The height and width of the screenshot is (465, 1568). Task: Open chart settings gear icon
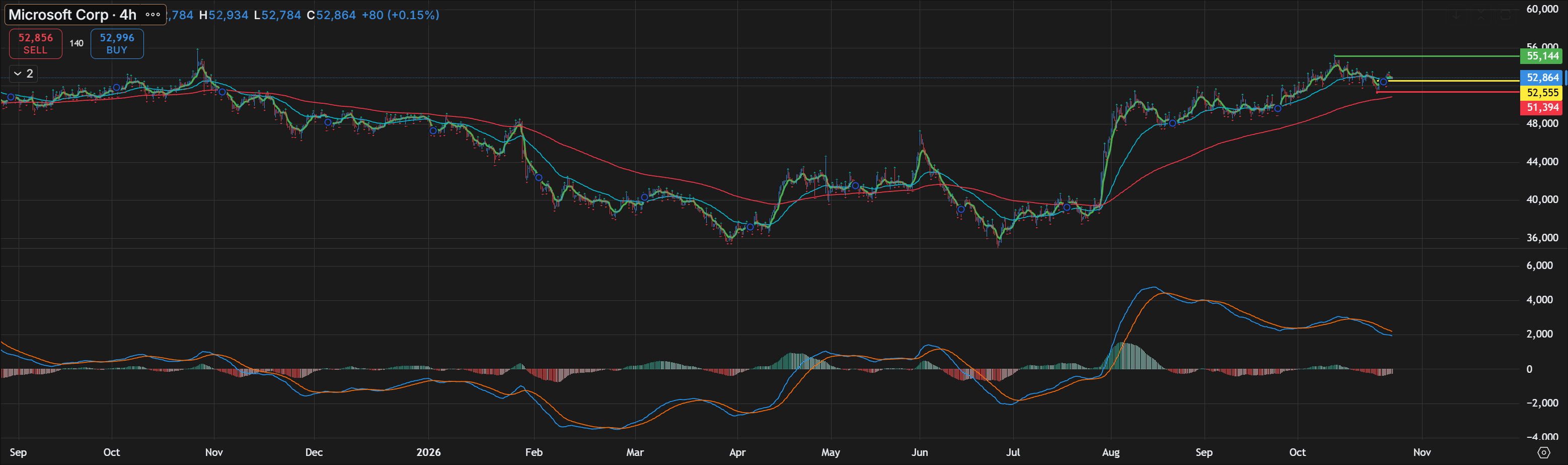(x=1543, y=452)
